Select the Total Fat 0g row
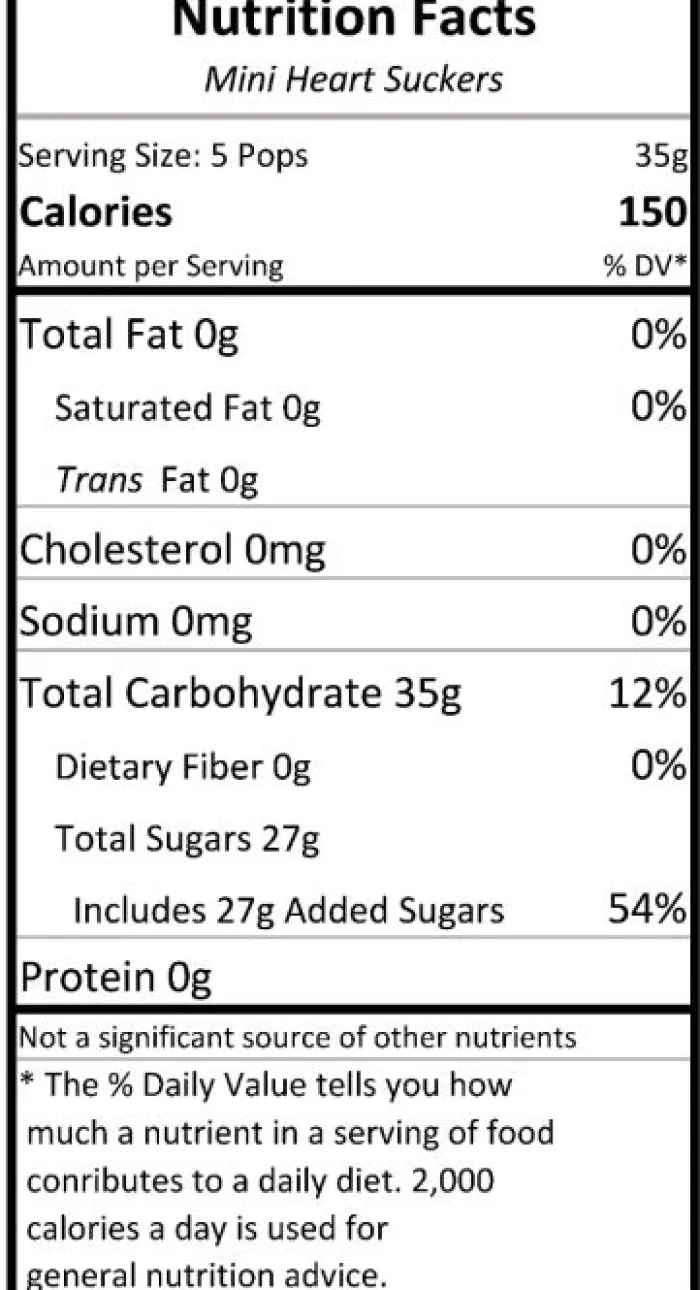This screenshot has height=1290, width=700. pos(353,334)
